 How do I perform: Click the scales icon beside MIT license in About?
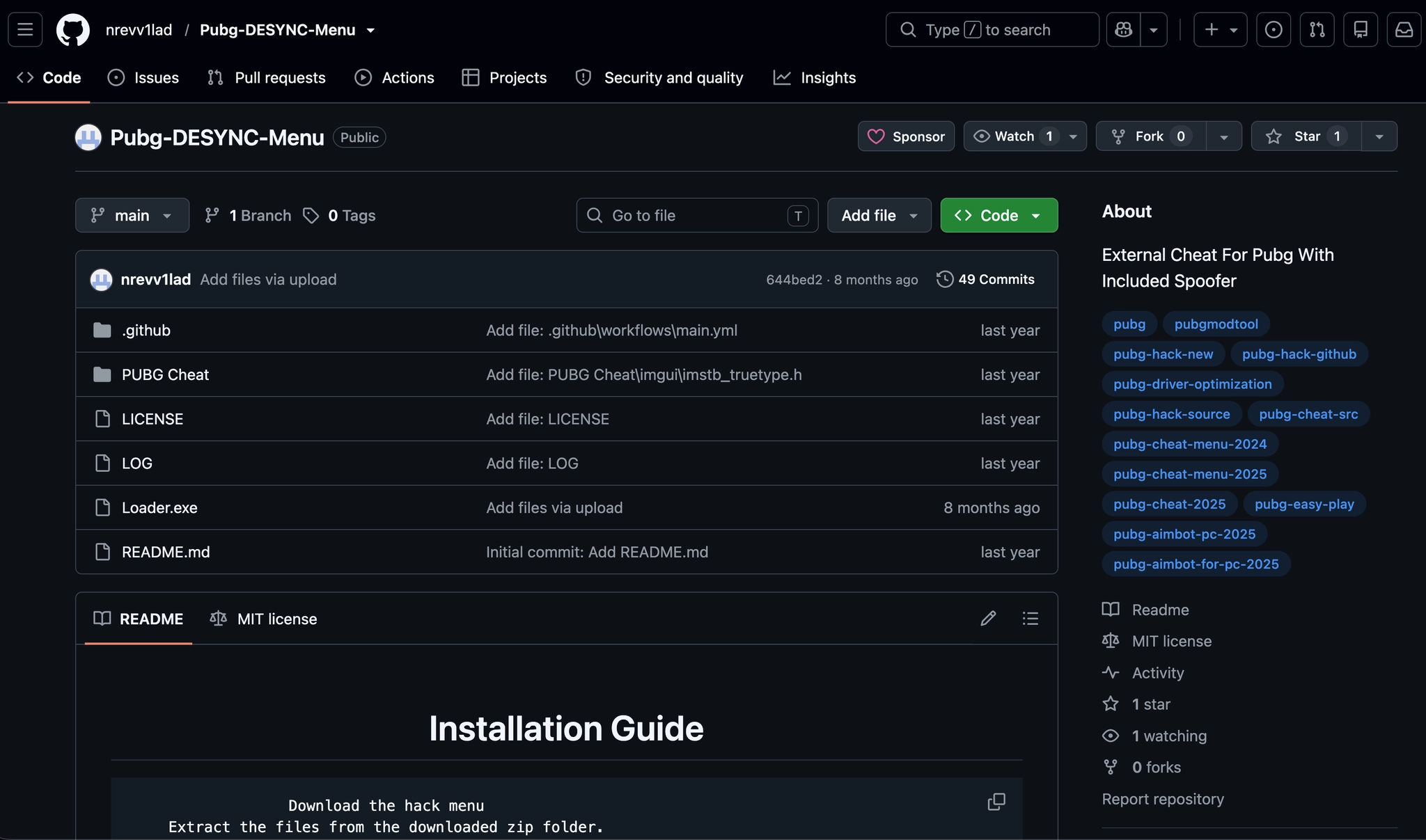point(1111,641)
